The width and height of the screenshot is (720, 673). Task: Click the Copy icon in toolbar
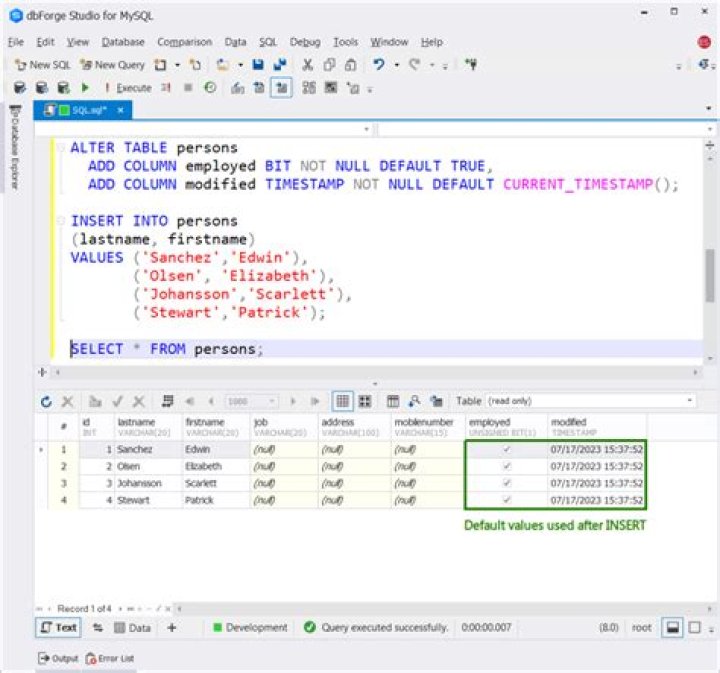[329, 65]
